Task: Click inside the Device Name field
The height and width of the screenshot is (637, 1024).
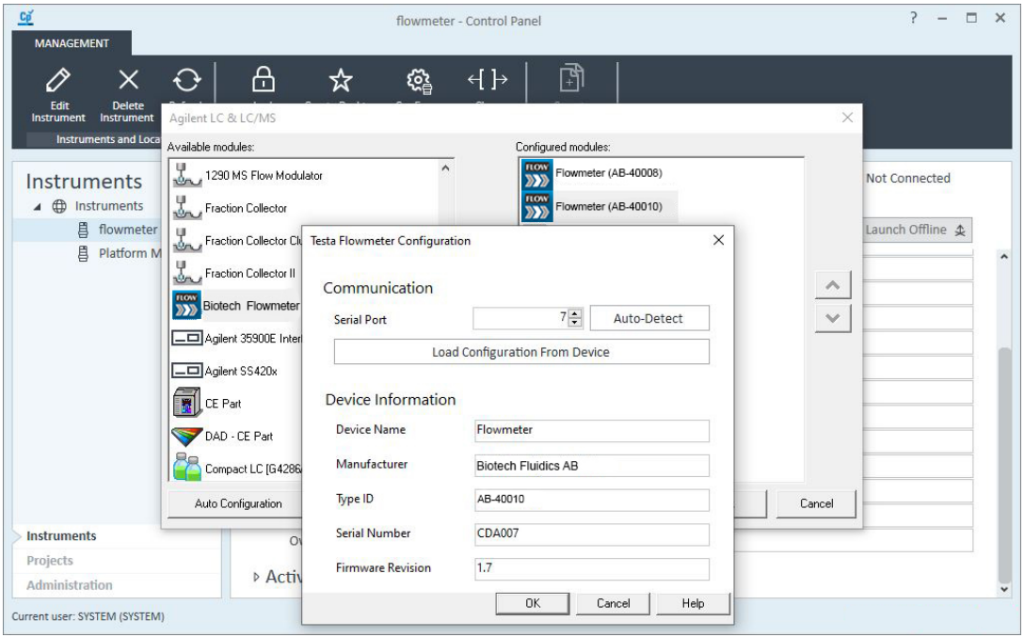Action: [592, 430]
